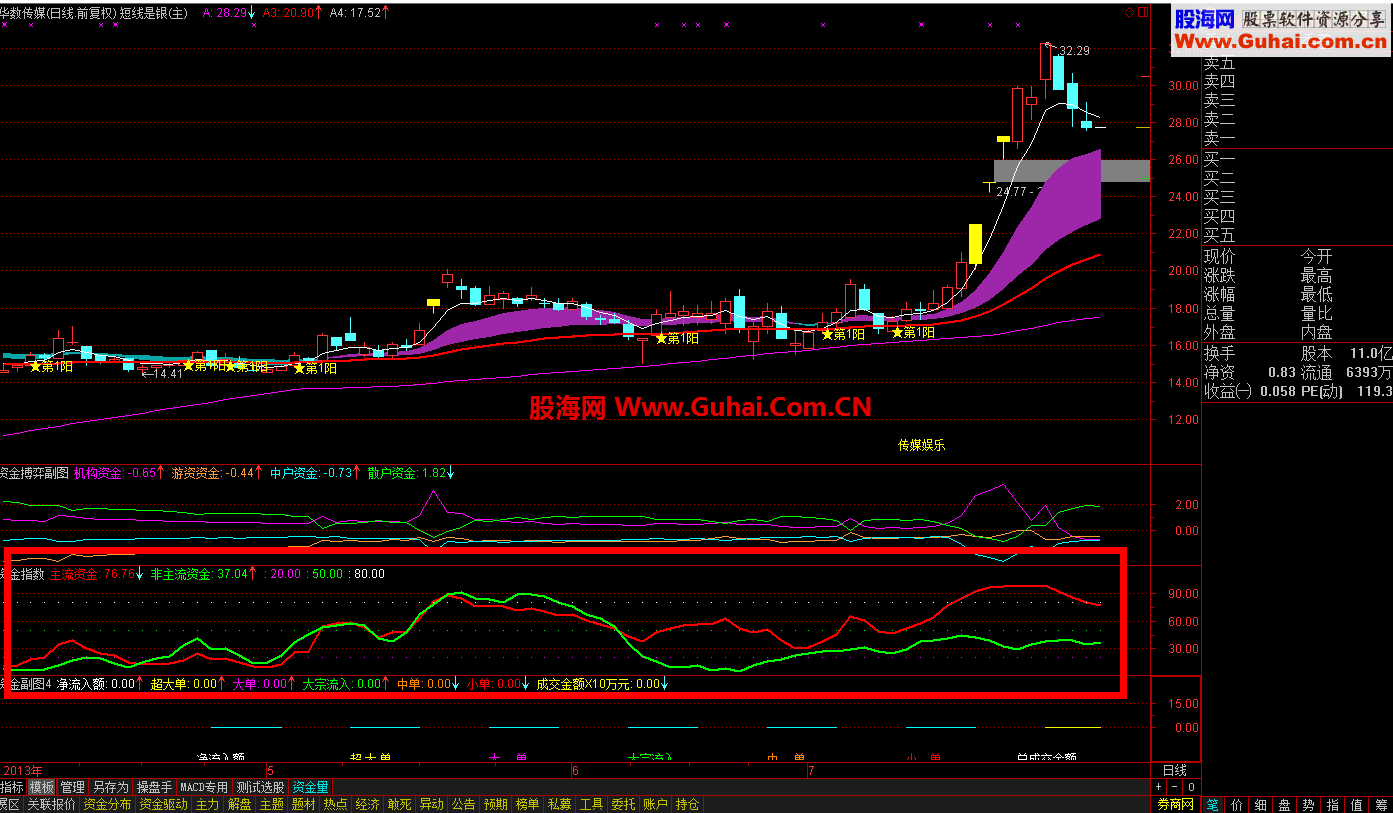
Task: Open the 公告 tab
Action: click(x=463, y=804)
